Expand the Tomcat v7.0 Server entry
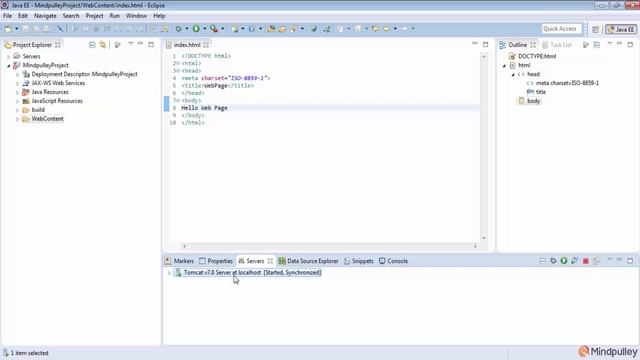This screenshot has height=360, width=640. [x=169, y=273]
